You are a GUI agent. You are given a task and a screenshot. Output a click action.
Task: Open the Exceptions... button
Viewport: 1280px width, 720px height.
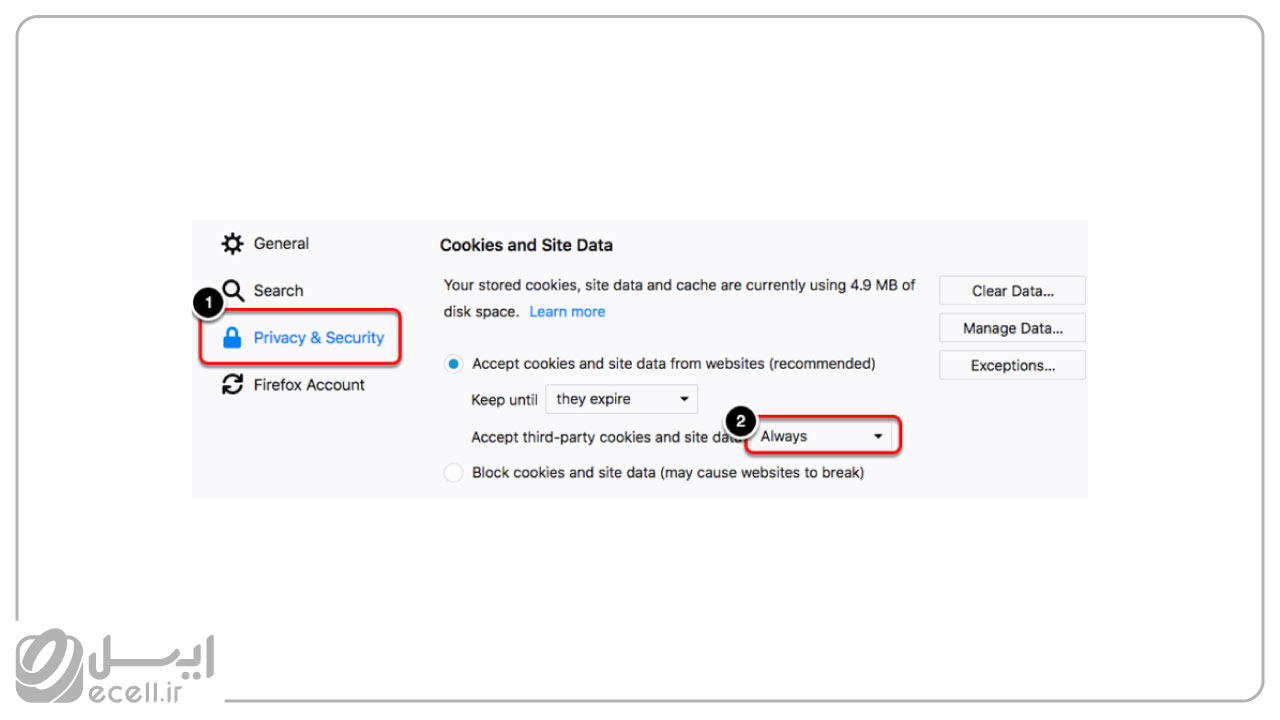point(1012,366)
